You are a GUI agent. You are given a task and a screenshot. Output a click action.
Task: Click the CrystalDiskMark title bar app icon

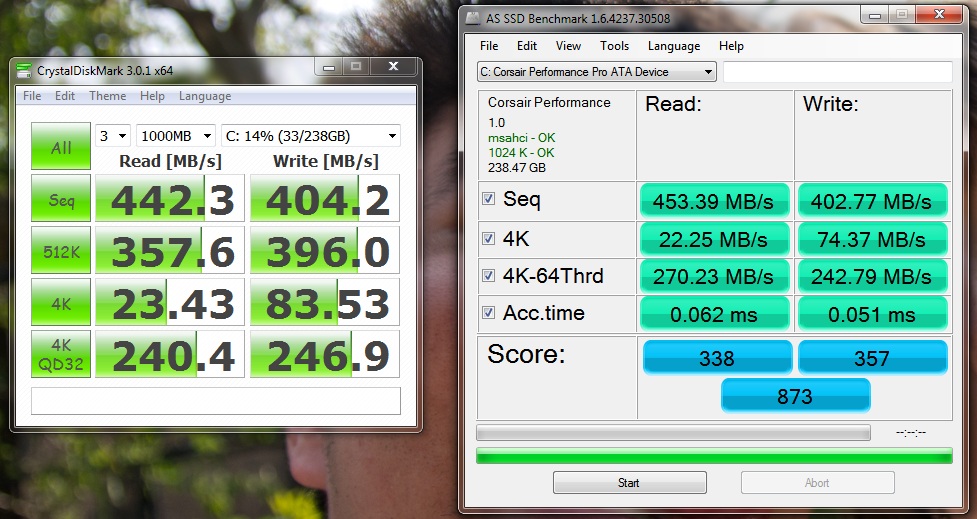[24, 70]
